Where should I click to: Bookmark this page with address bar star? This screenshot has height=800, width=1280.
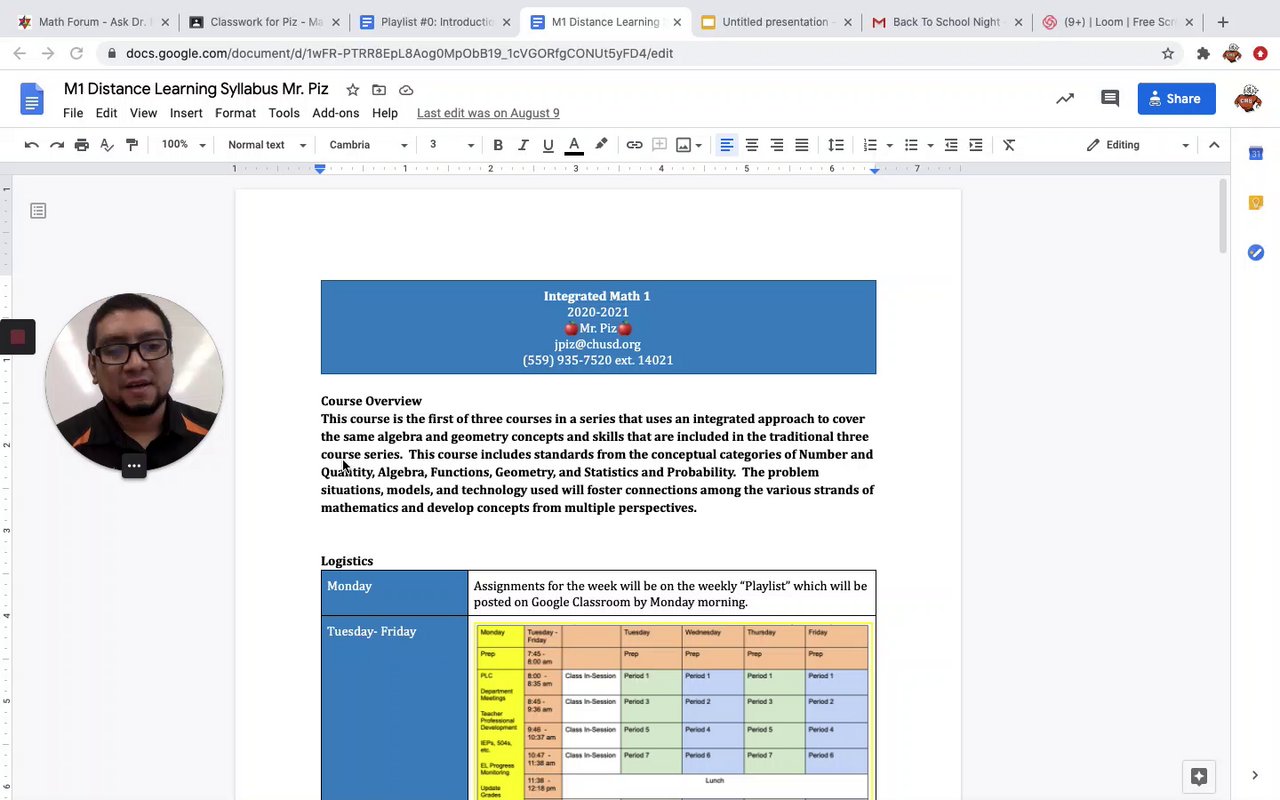tap(1168, 53)
